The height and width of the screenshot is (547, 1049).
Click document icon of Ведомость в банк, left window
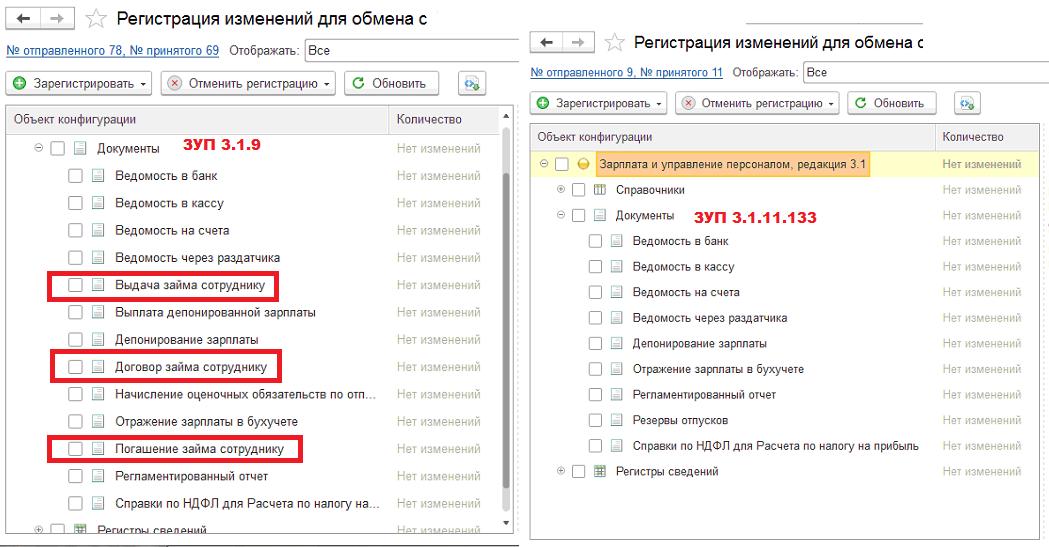pyautogui.click(x=98, y=176)
